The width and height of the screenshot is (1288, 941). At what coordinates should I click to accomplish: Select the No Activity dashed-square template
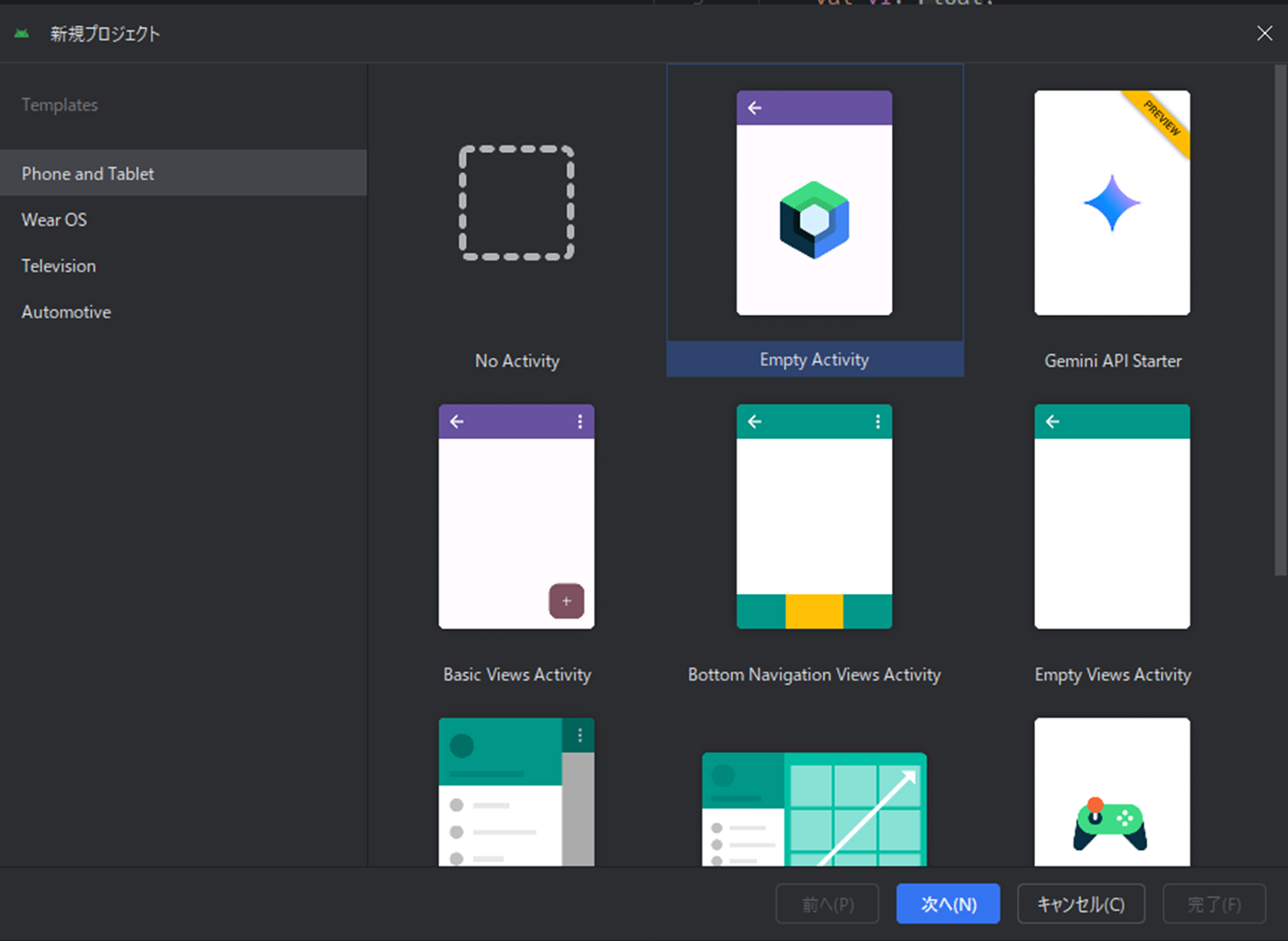516,203
